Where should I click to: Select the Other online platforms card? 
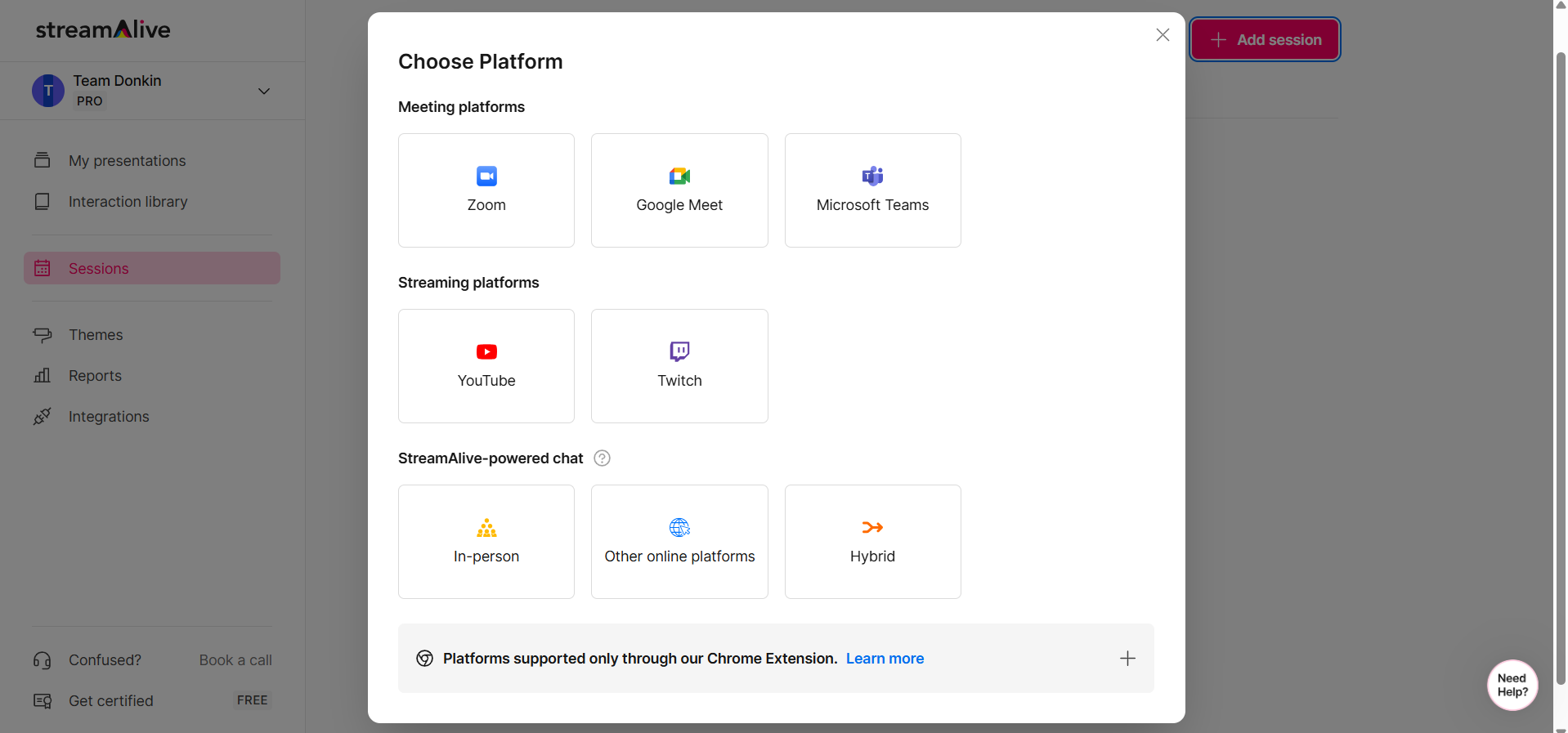(x=679, y=542)
